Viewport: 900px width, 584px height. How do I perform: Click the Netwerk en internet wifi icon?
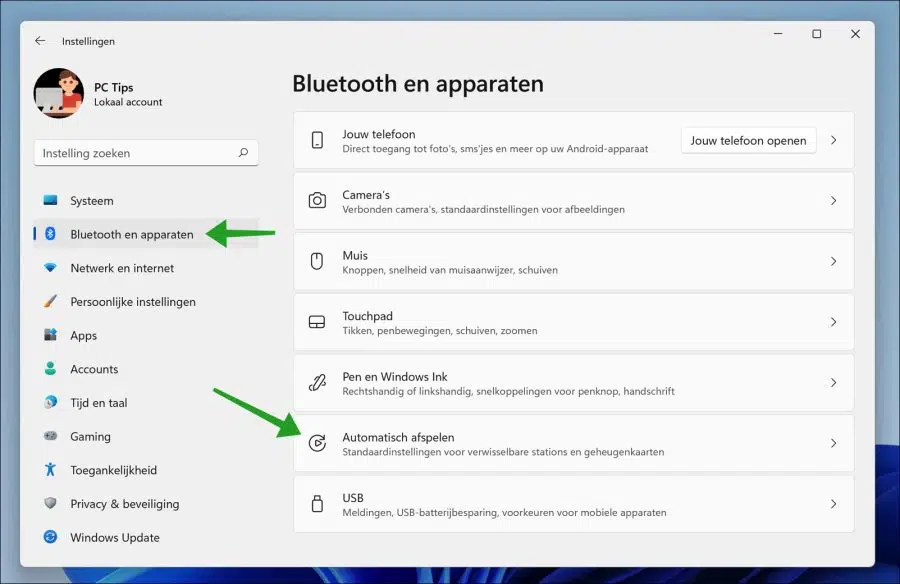click(x=51, y=268)
